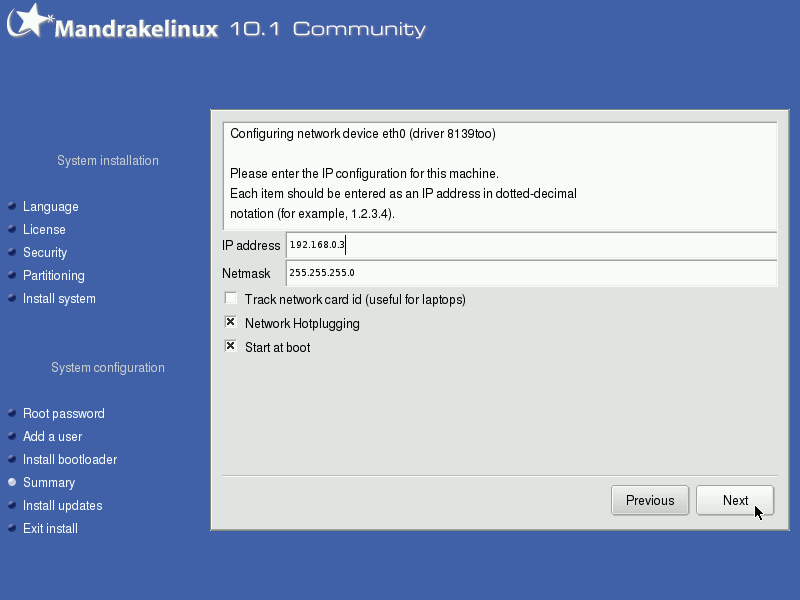Screen dimensions: 800x600
Task: Click the 'Exit install' step label
Action: [51, 528]
